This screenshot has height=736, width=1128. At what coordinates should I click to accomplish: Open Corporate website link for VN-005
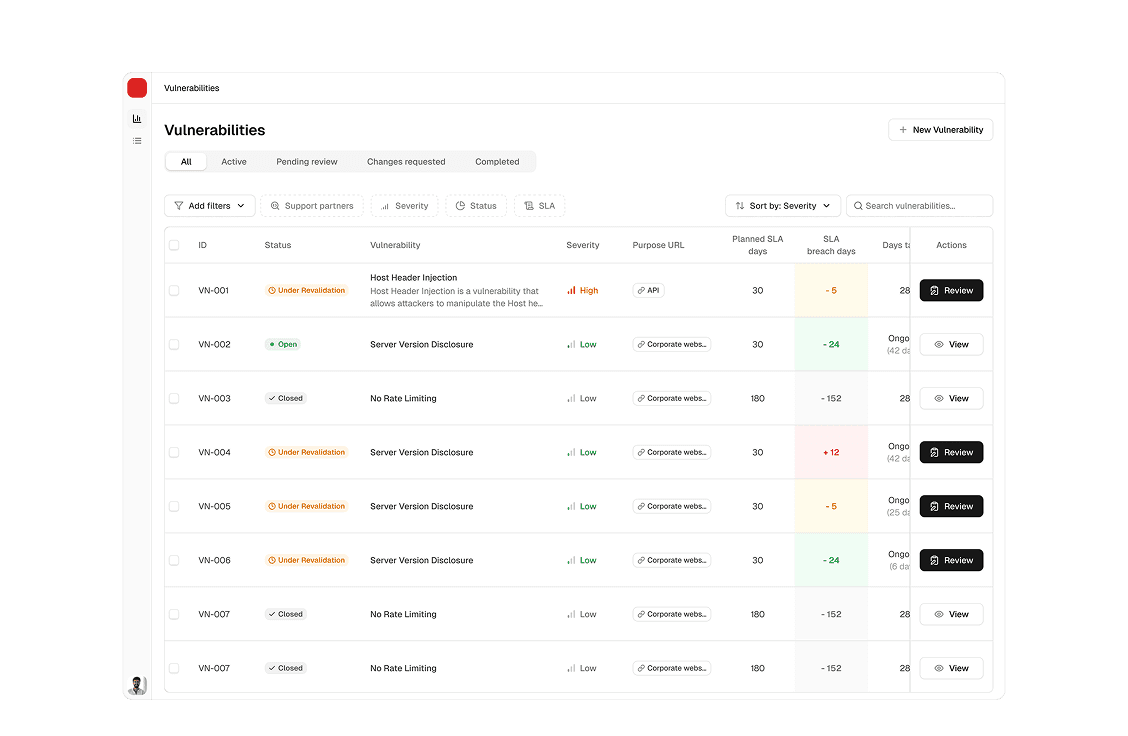tap(672, 506)
